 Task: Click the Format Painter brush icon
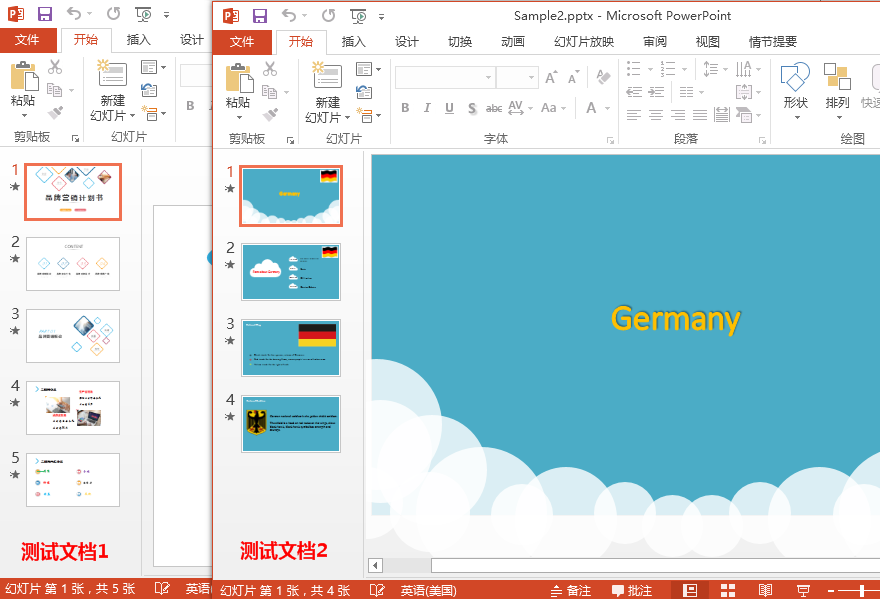coord(270,115)
